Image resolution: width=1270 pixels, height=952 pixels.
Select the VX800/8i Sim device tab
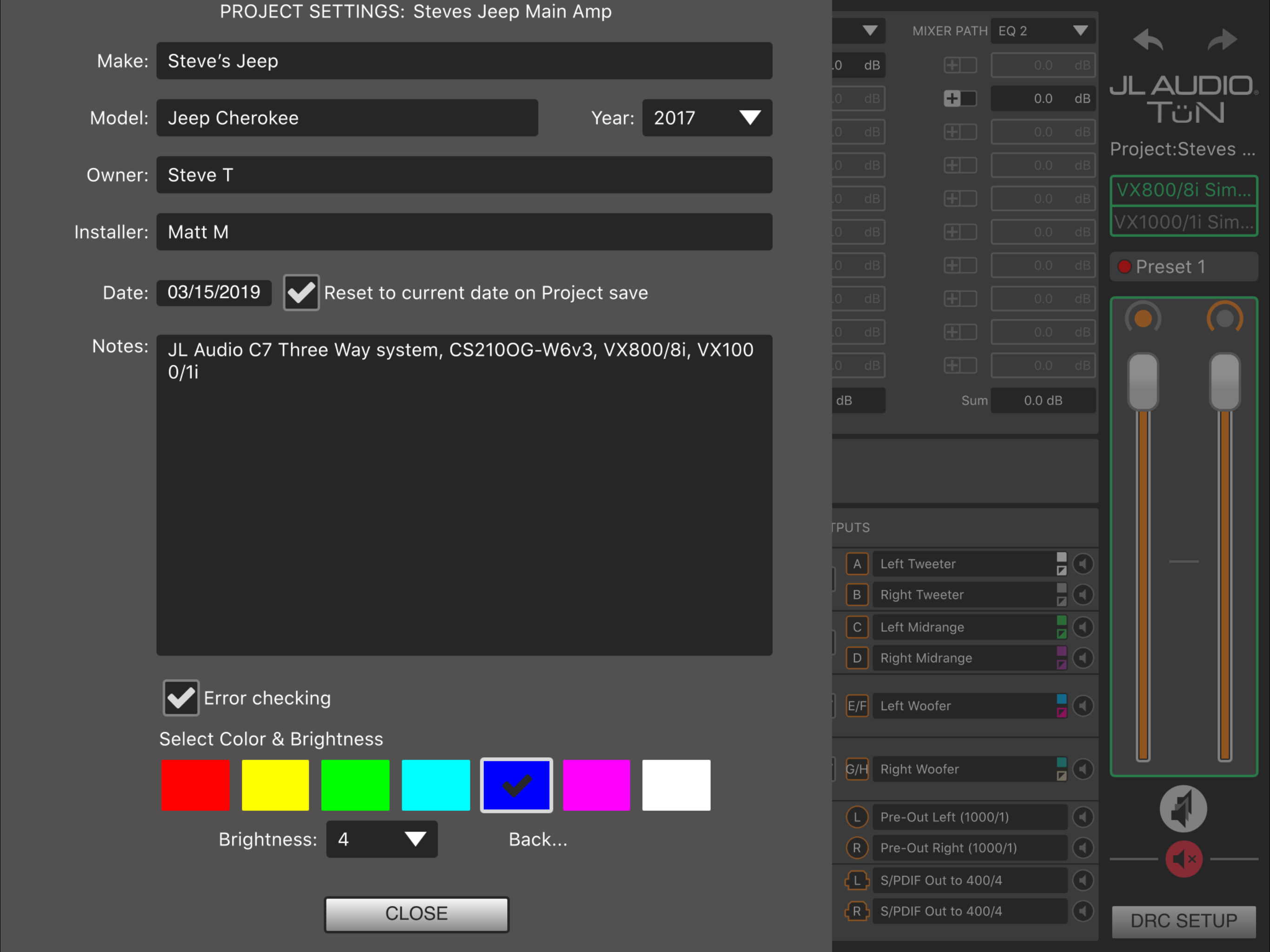(x=1184, y=190)
